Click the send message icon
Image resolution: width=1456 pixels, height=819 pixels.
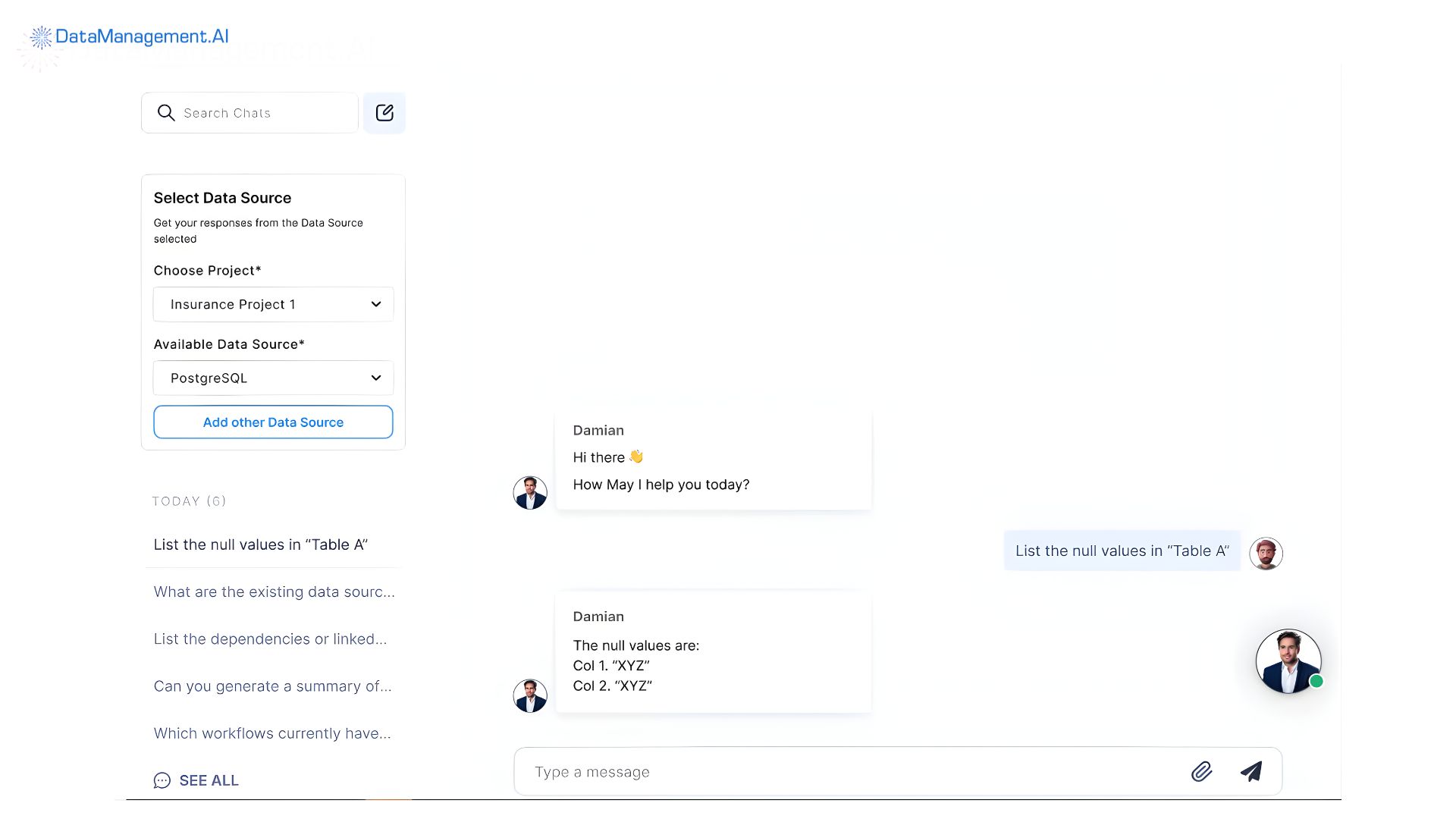click(x=1251, y=771)
